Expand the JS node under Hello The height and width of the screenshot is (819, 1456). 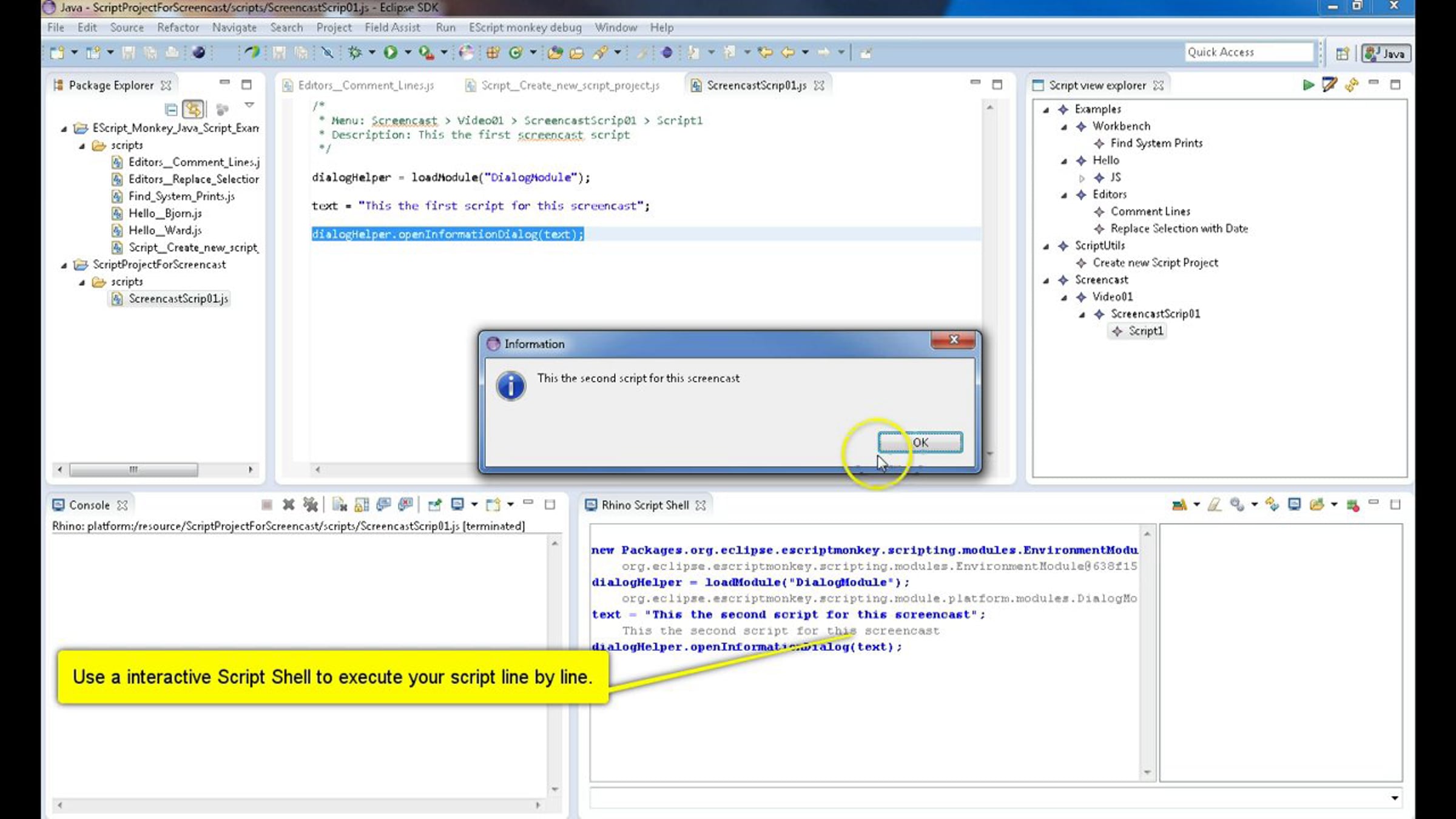click(1082, 178)
